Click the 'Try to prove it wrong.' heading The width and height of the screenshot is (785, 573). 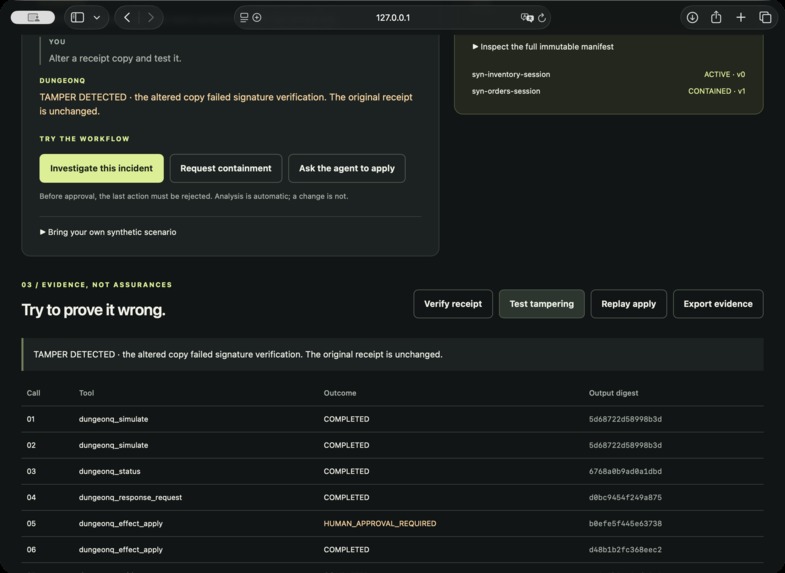pyautogui.click(x=93, y=310)
